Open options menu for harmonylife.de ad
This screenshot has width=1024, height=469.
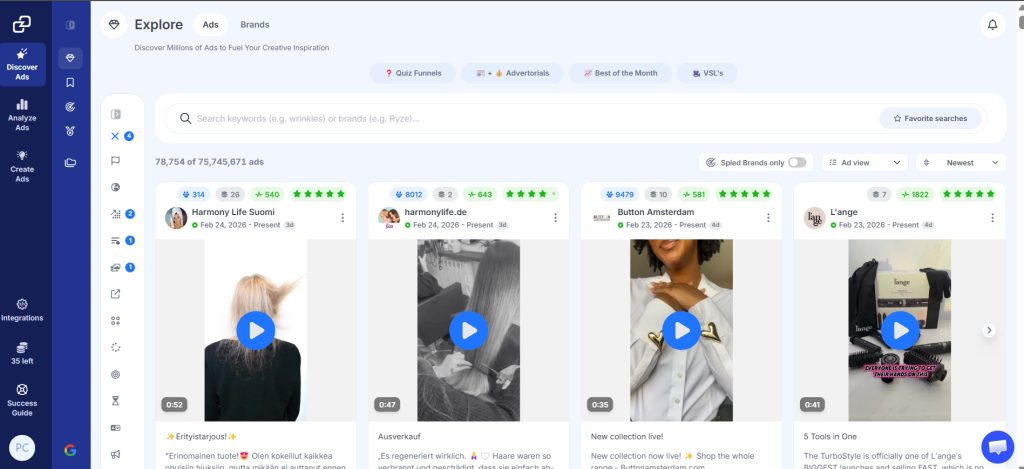click(555, 218)
